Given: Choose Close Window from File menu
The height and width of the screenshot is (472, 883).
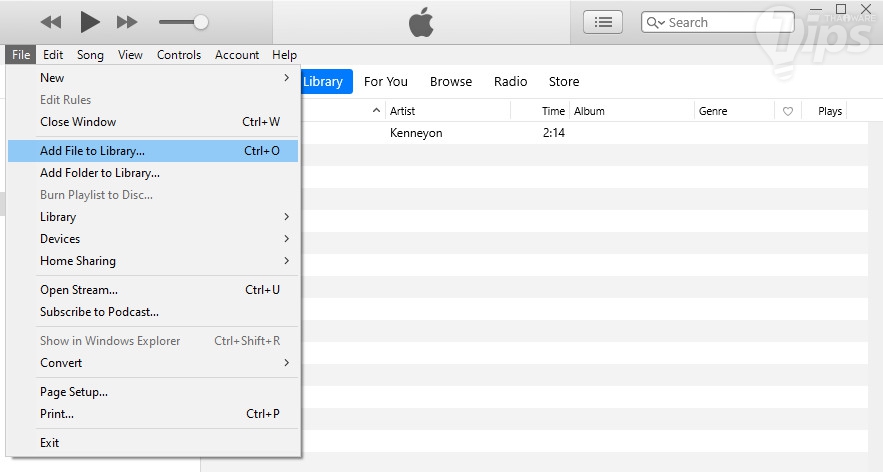Looking at the screenshot, I should [x=153, y=122].
